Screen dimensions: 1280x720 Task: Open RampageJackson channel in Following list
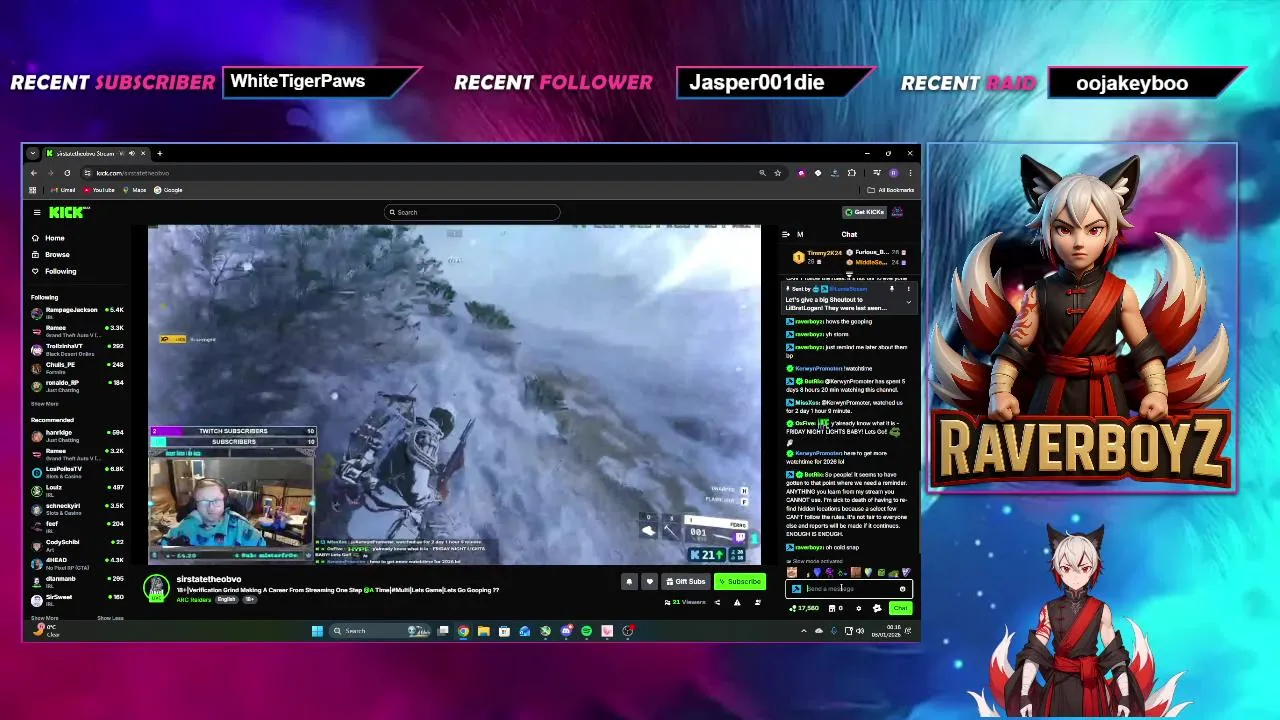(x=77, y=311)
